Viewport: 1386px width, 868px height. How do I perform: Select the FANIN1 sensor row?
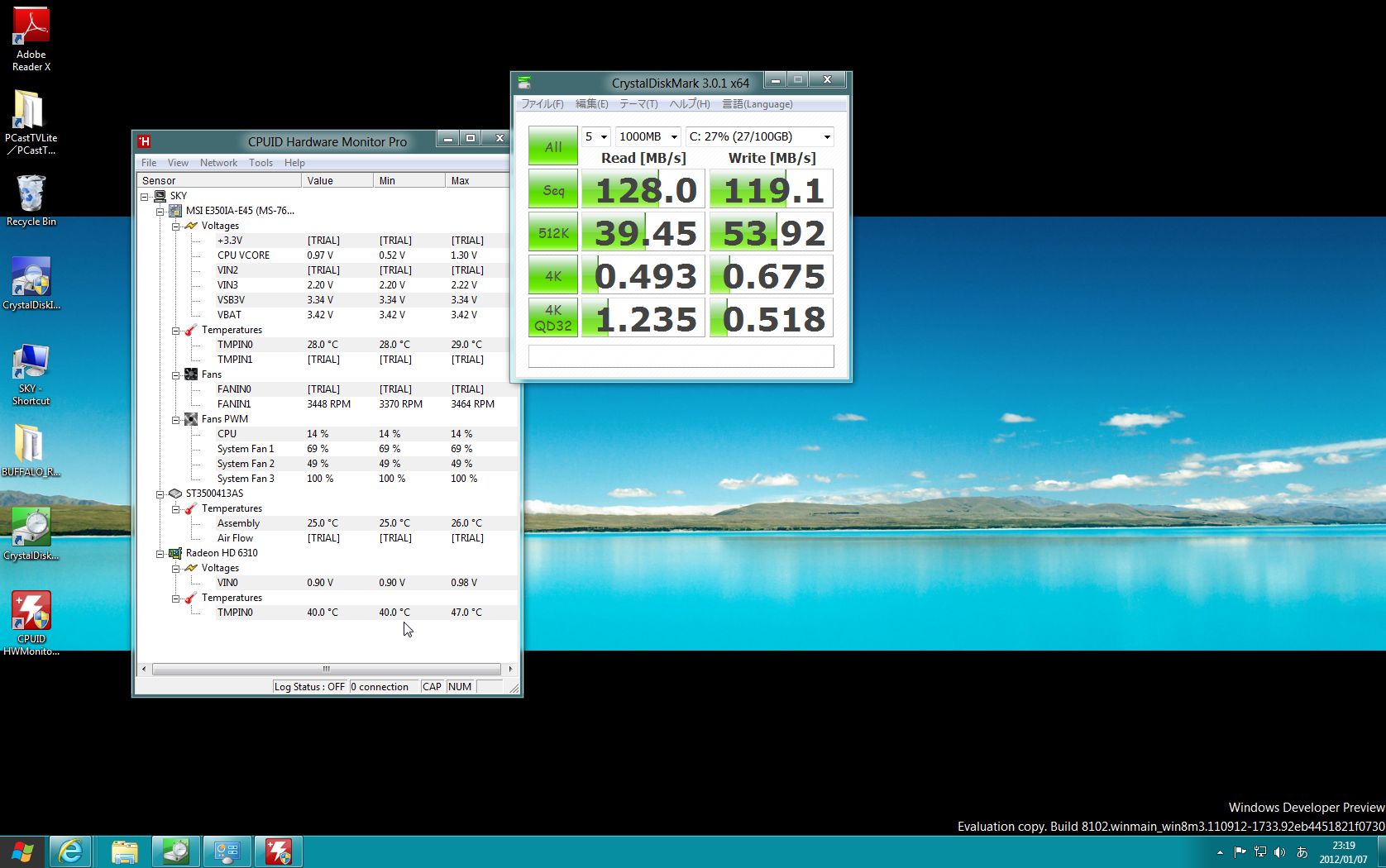[x=366, y=404]
